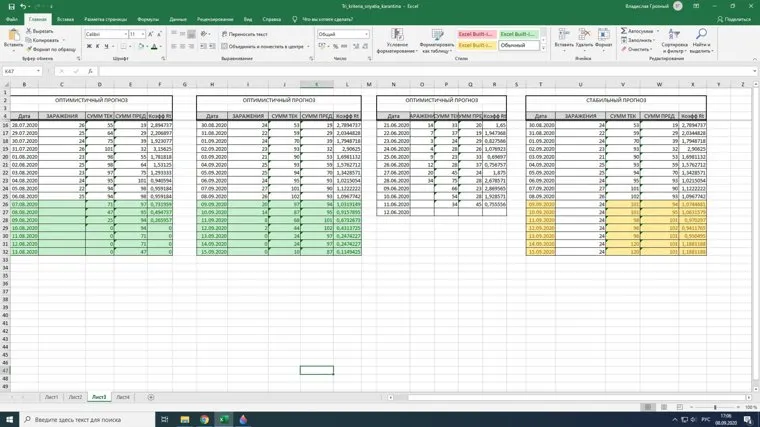The image size is (760, 427).
Task: Click the Поделиться share button
Action: tap(738, 19)
